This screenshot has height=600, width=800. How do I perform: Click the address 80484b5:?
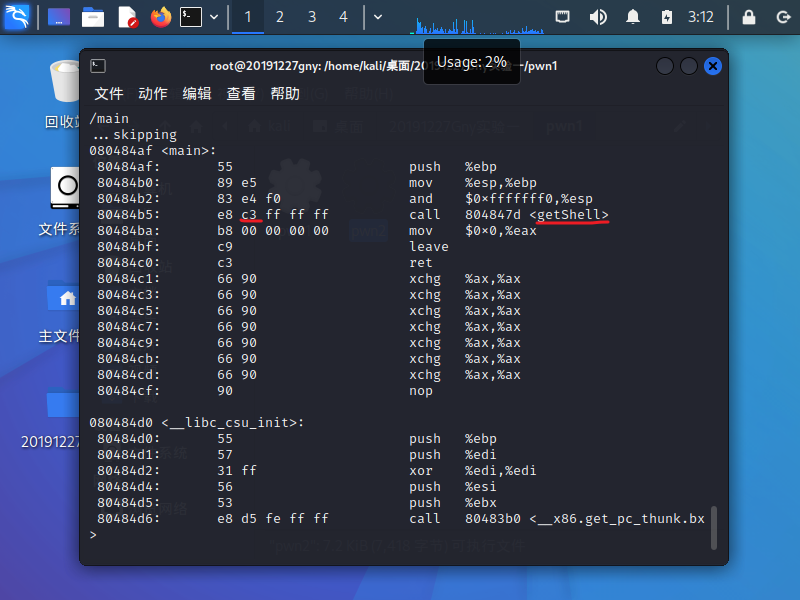click(x=129, y=215)
